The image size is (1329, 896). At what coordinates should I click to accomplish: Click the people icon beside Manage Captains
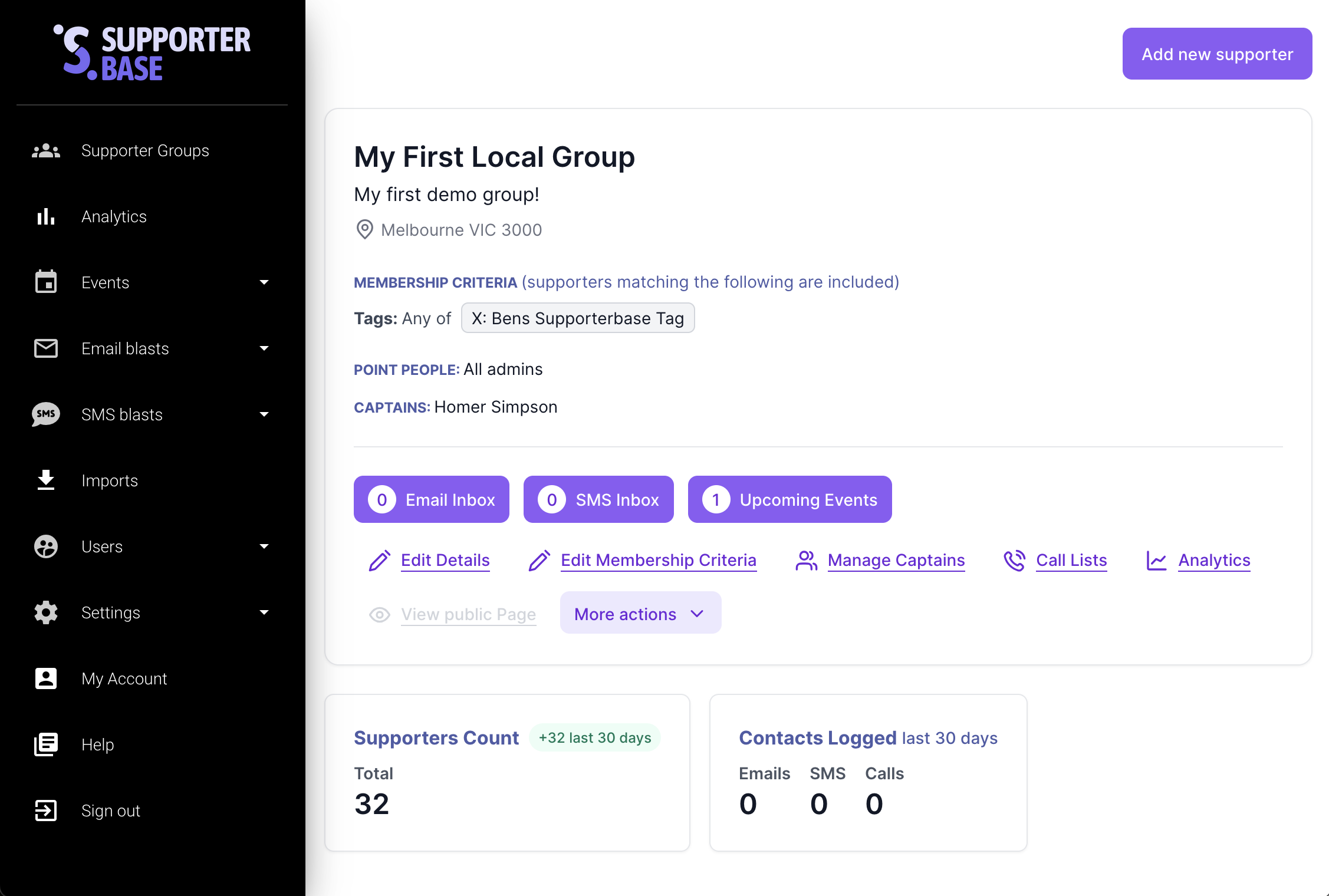(807, 561)
